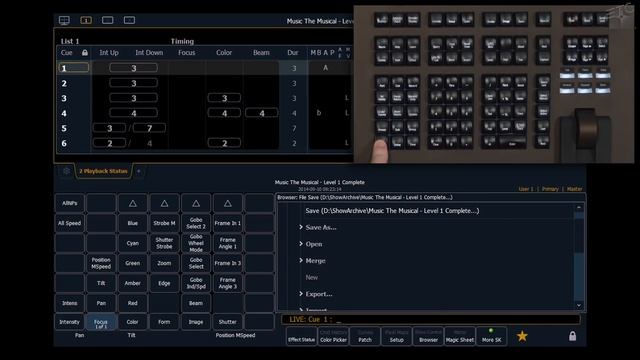Image resolution: width=640 pixels, height=360 pixels.
Task: Select the Gobo Wheel Mode tile
Action: [x=196, y=243]
